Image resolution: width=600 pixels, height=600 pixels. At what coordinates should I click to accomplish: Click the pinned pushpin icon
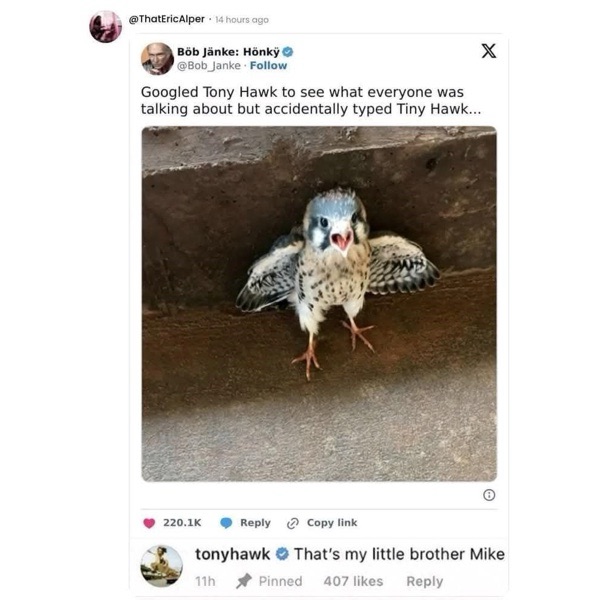coord(243,581)
